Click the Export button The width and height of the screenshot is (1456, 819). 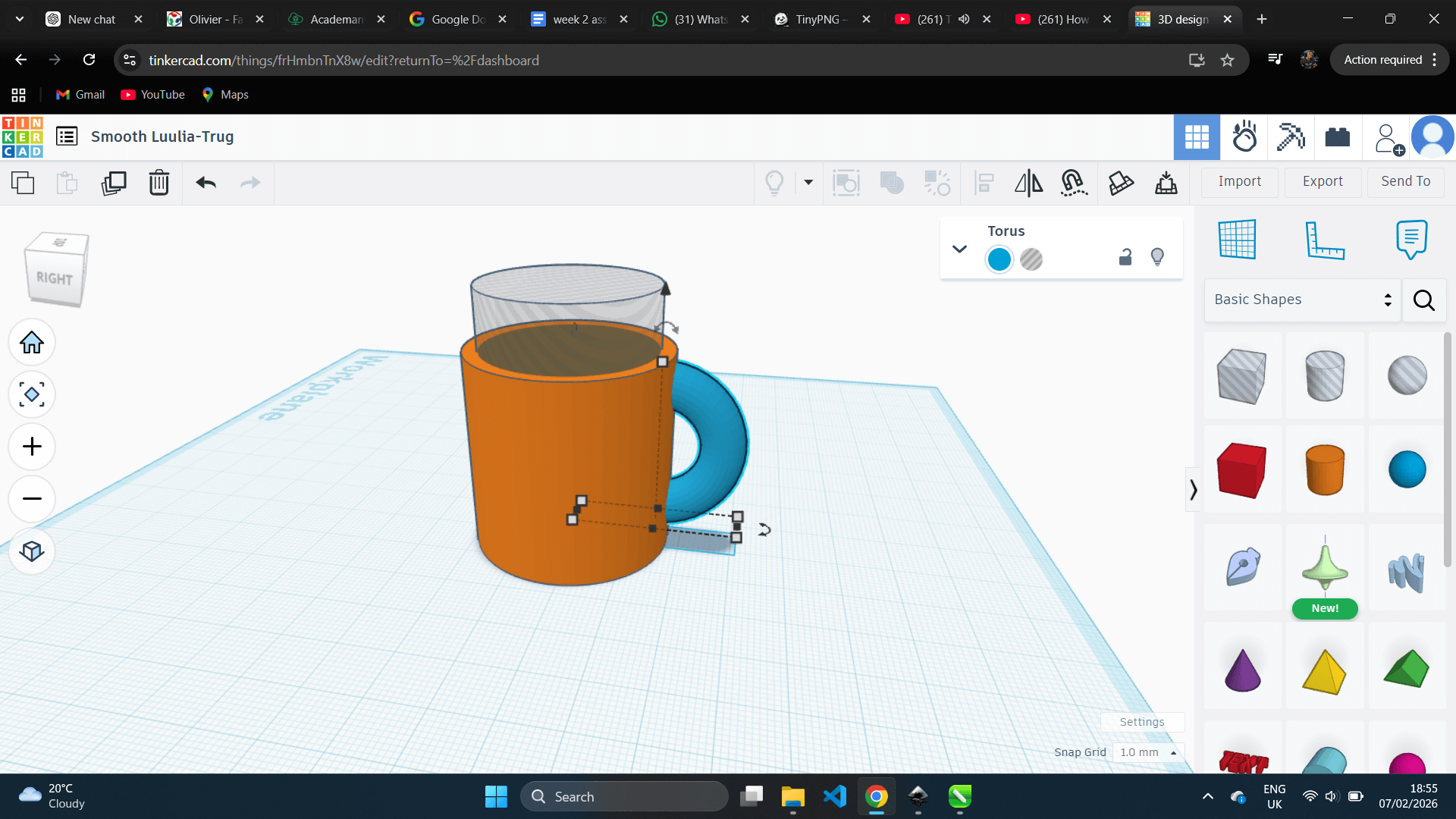coord(1323,181)
